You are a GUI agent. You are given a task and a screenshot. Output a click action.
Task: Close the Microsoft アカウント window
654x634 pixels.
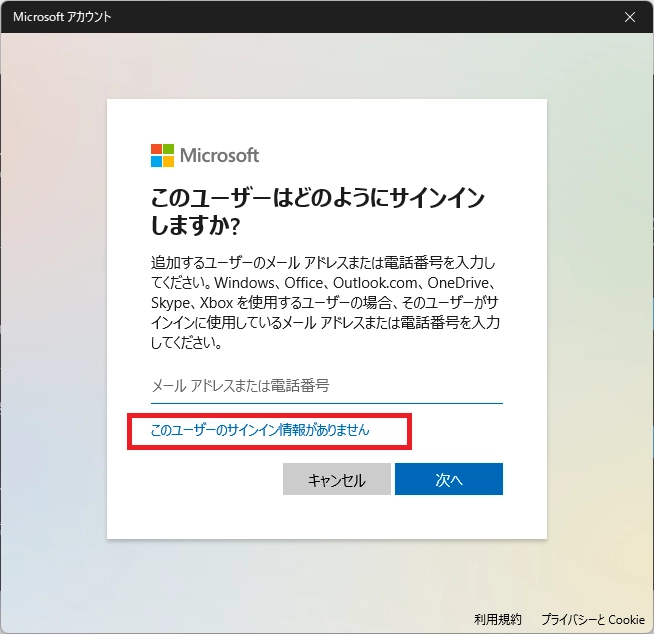tap(629, 17)
